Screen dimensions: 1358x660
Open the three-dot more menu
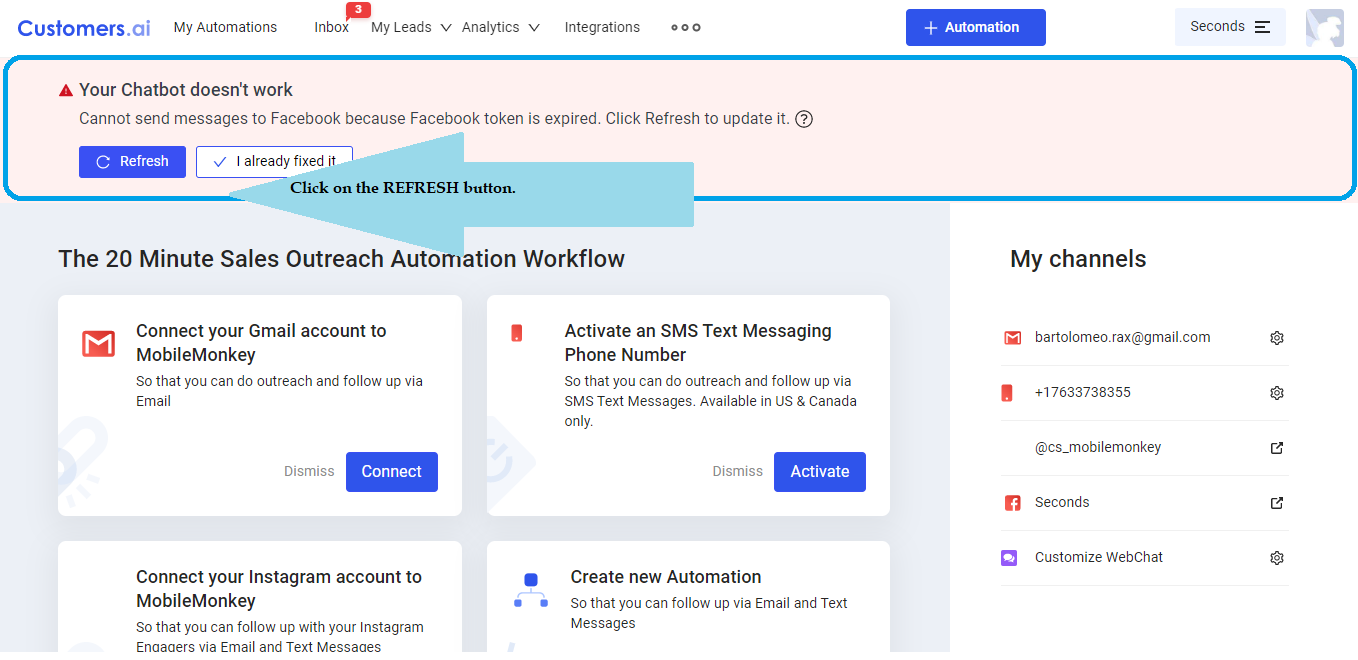click(x=685, y=28)
